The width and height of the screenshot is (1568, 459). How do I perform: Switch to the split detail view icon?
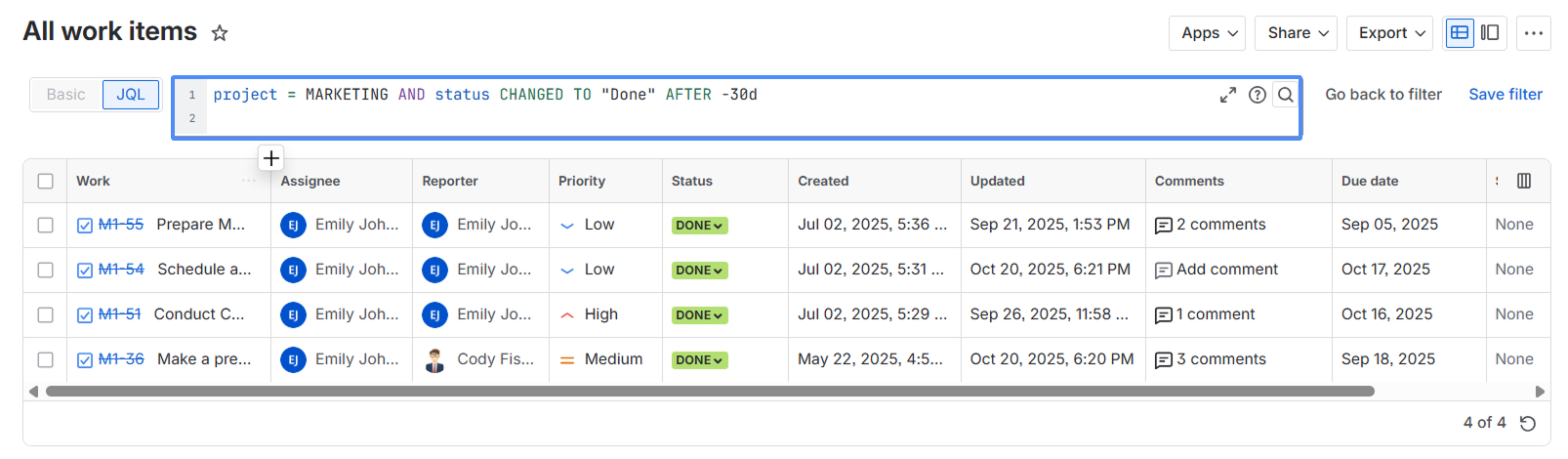(1490, 33)
